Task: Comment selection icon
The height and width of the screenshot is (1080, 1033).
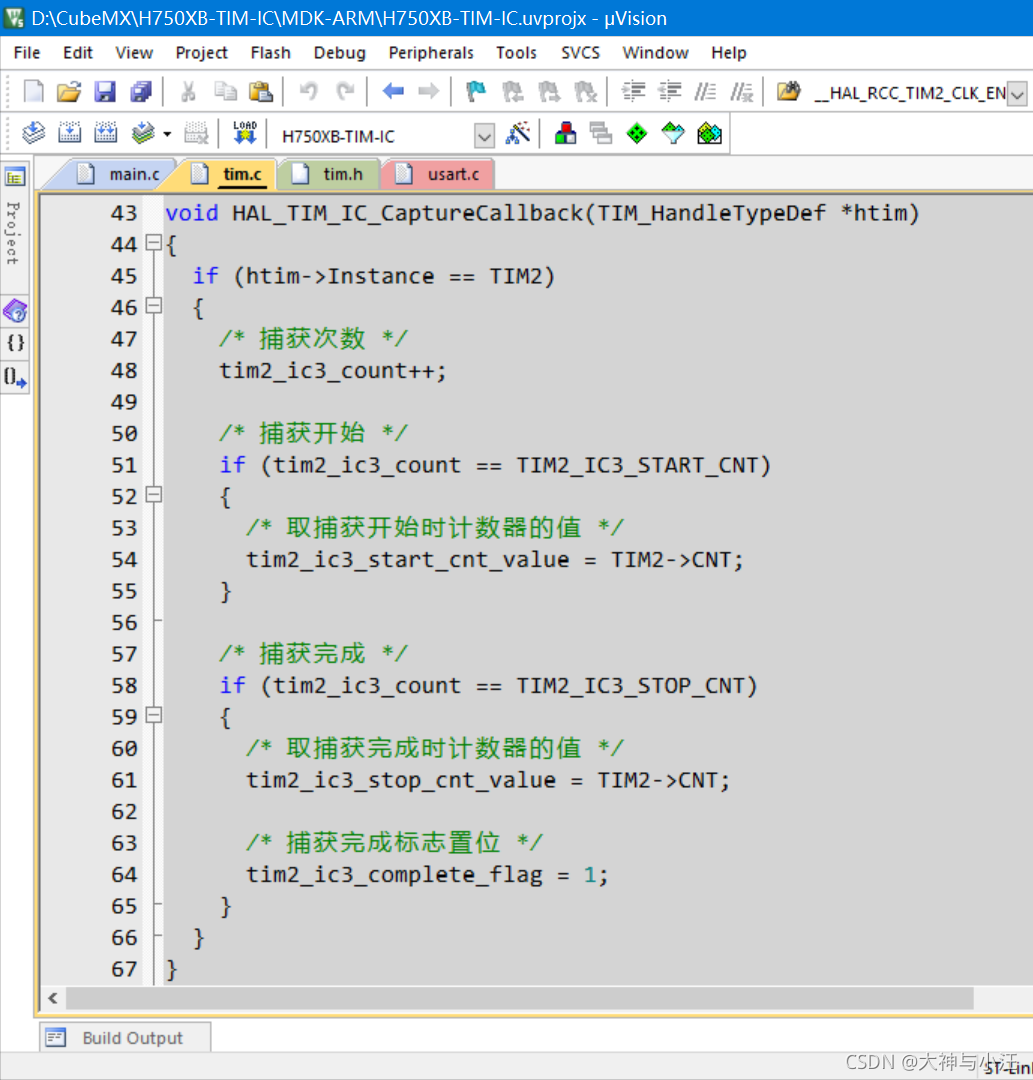Action: [x=705, y=92]
